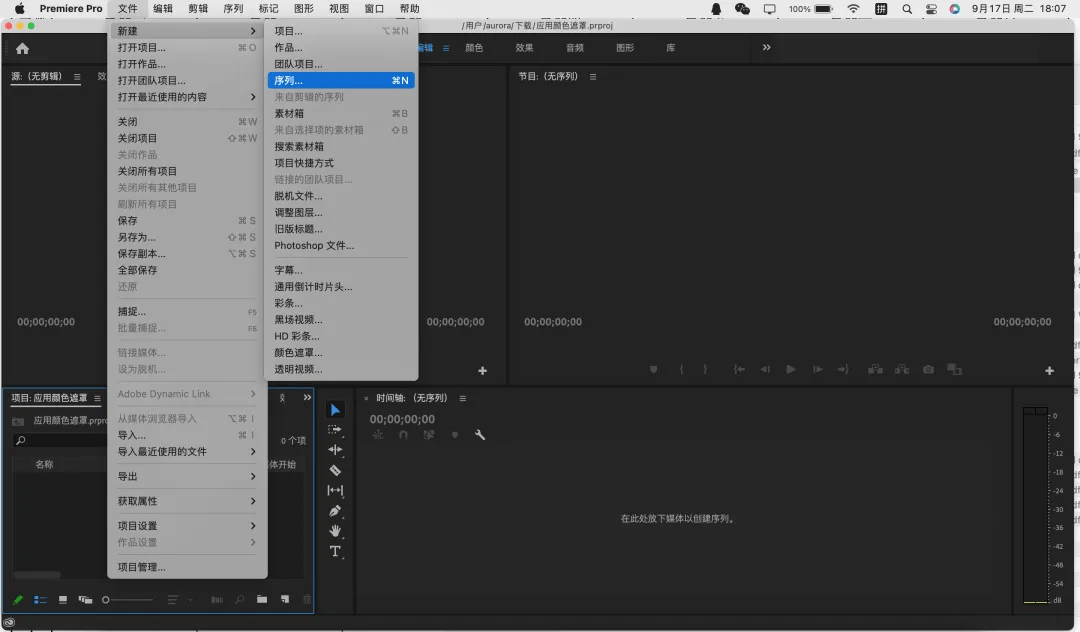1080x632 pixels.
Task: Adjust the Project panel thumbnail zoom slider
Action: 127,600
